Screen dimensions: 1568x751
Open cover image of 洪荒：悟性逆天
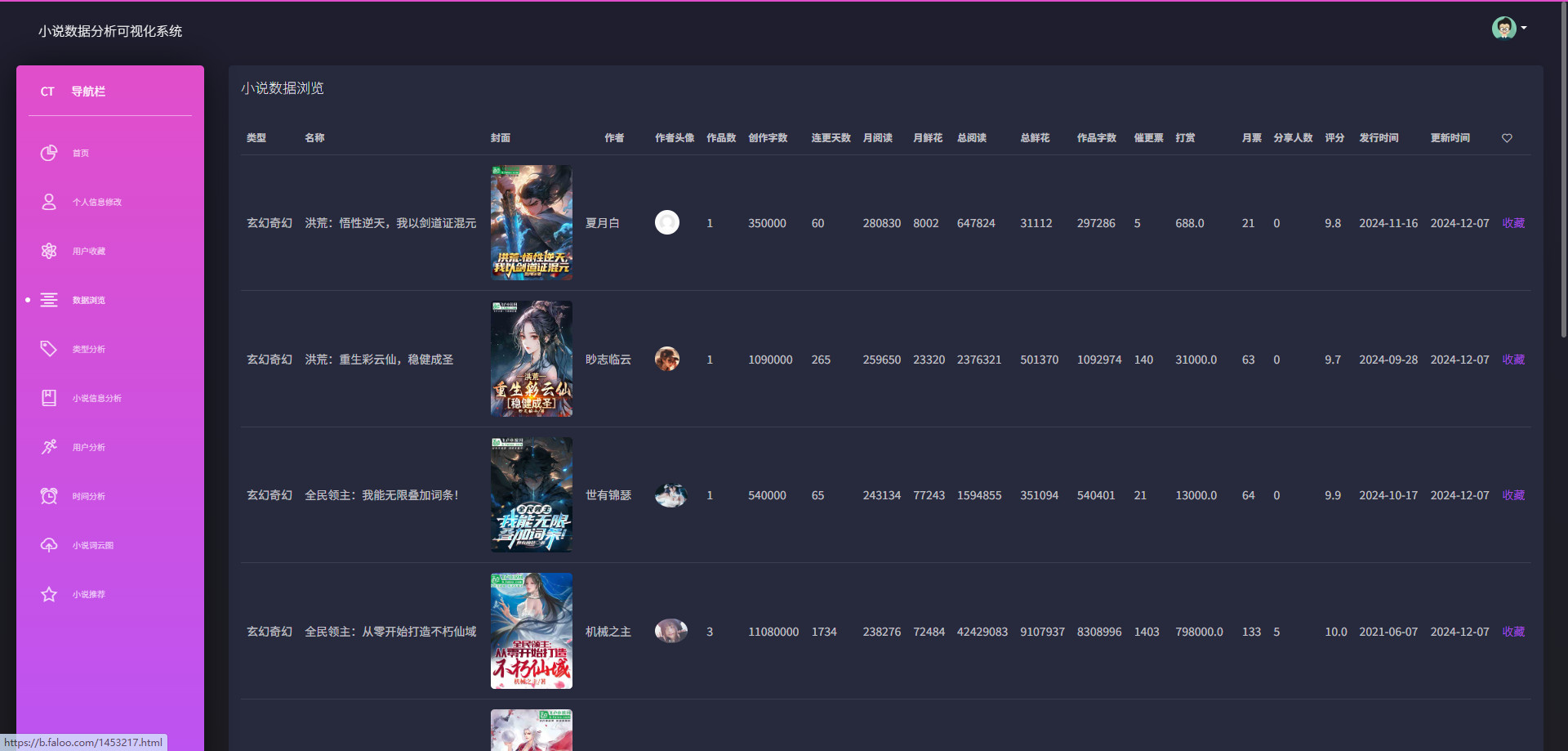click(532, 222)
